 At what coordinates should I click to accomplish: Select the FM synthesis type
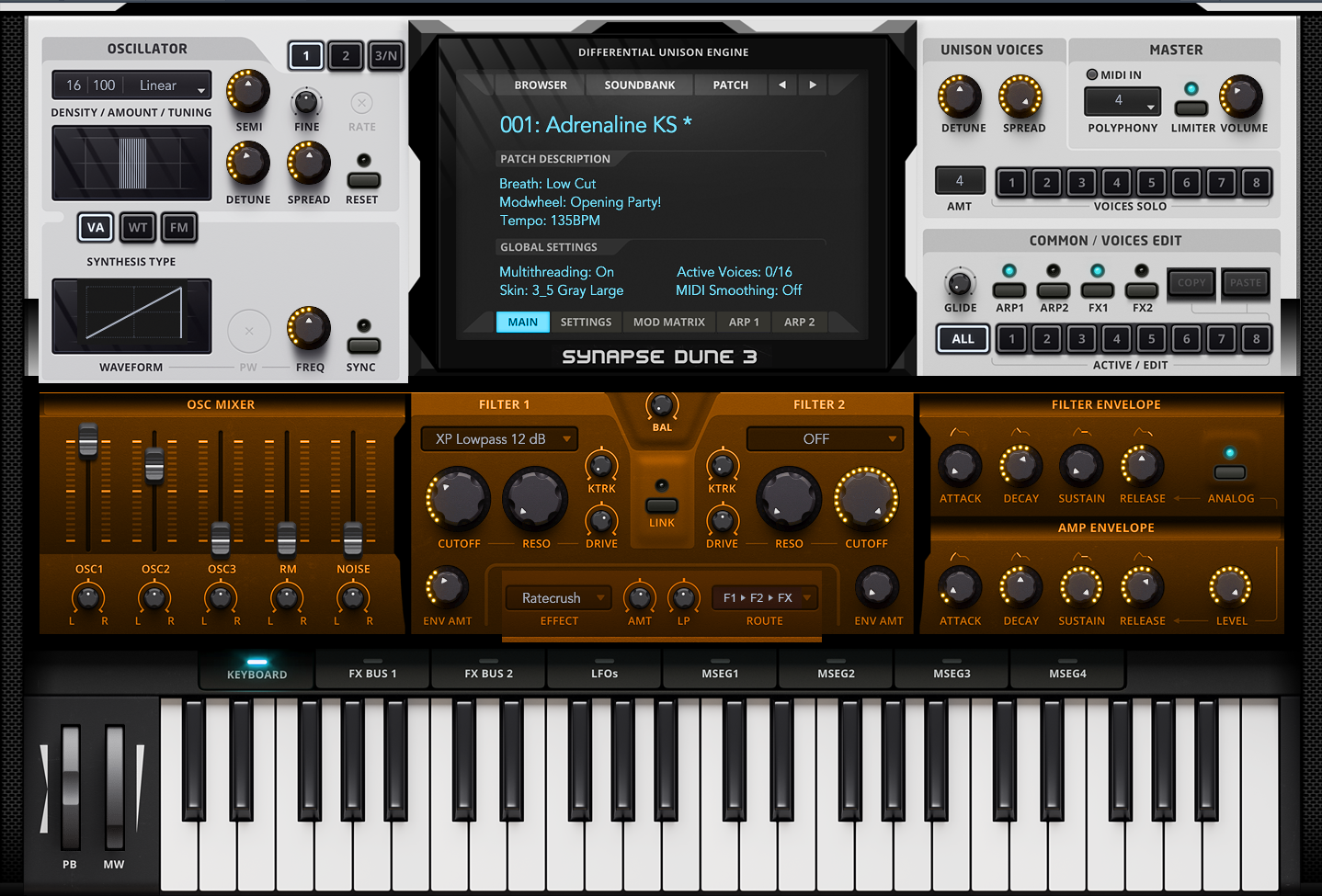click(x=179, y=227)
